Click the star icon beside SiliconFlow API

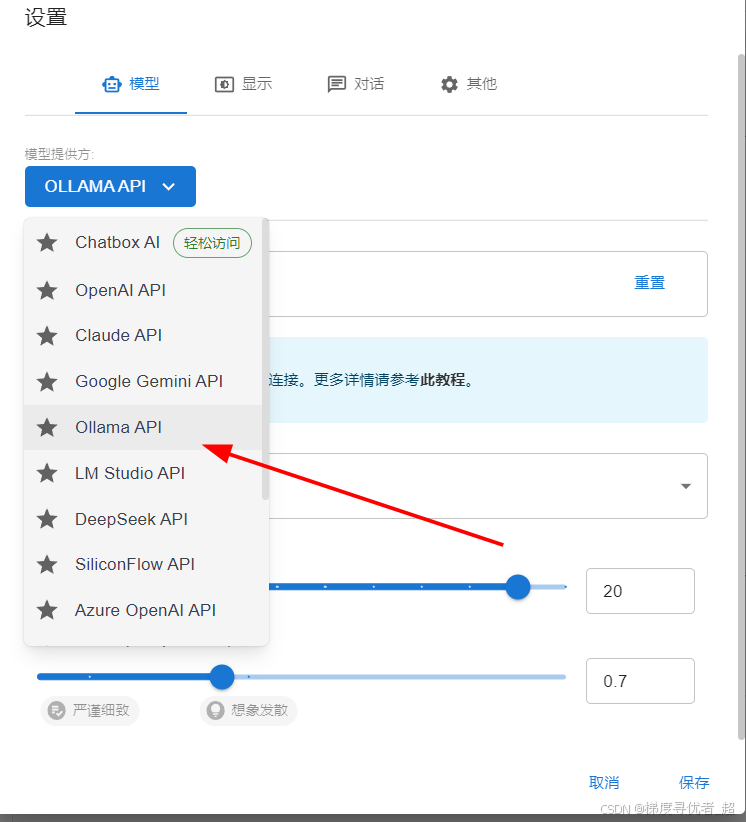coord(47,565)
